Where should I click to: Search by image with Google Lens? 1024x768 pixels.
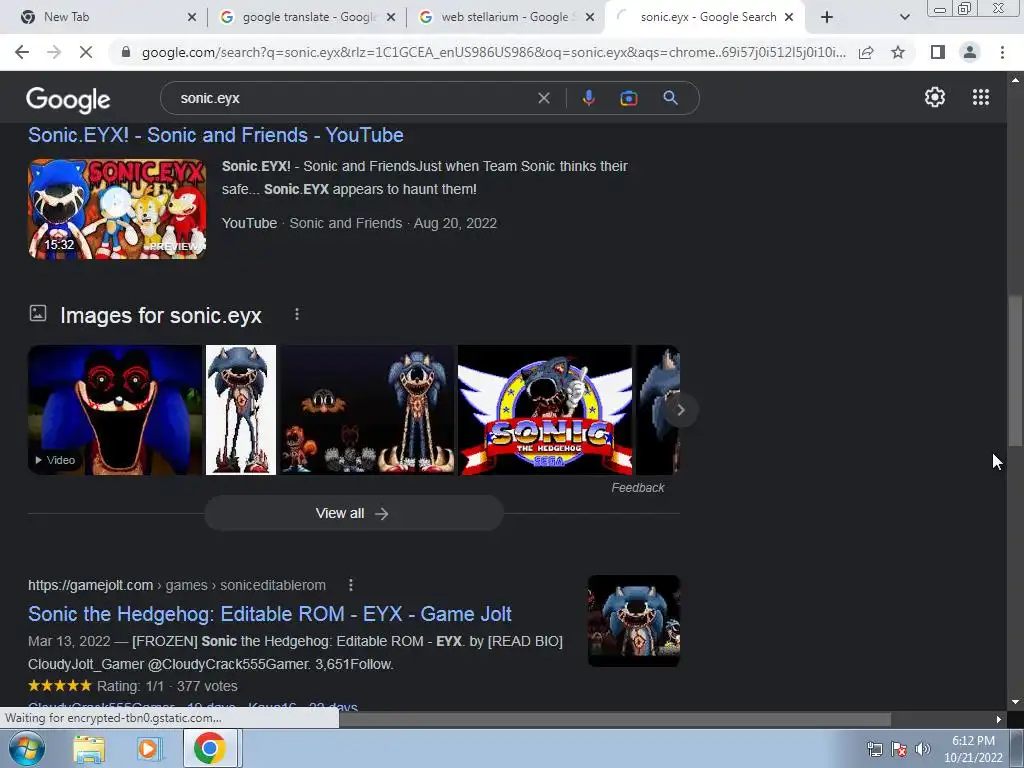628,98
